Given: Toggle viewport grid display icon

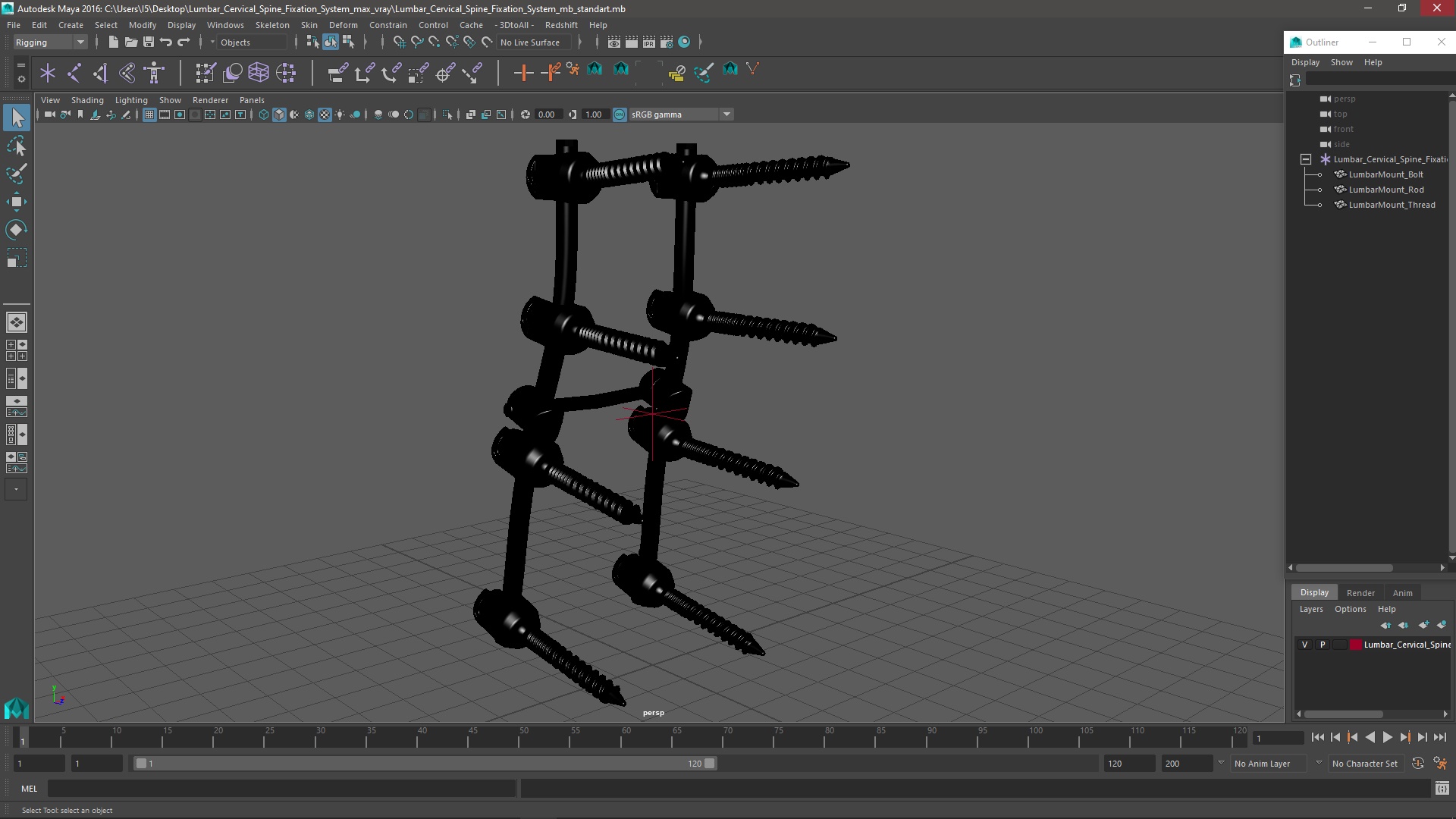Looking at the screenshot, I should (x=149, y=115).
